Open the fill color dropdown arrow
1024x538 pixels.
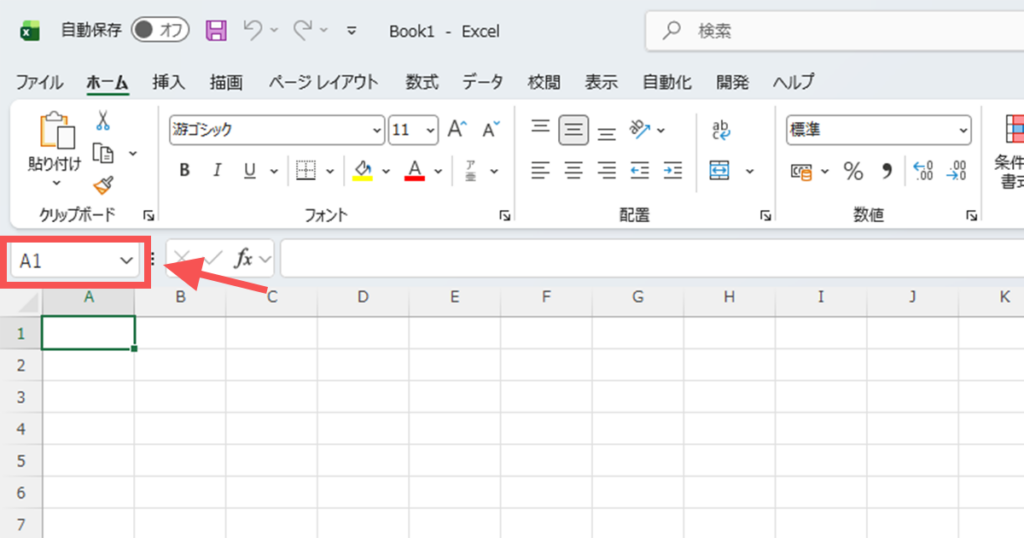386,172
